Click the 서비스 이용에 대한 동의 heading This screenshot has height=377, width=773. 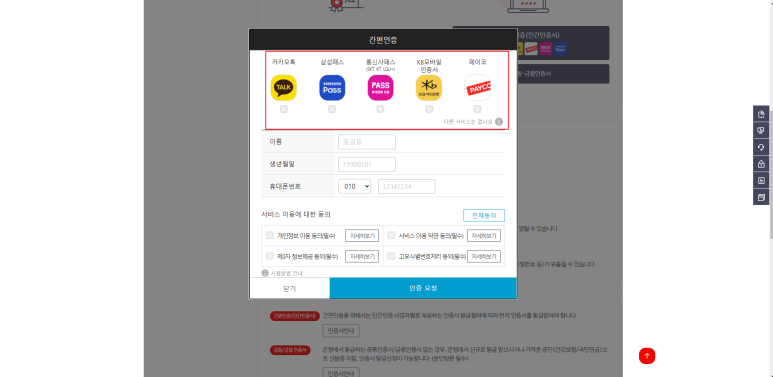coord(296,214)
